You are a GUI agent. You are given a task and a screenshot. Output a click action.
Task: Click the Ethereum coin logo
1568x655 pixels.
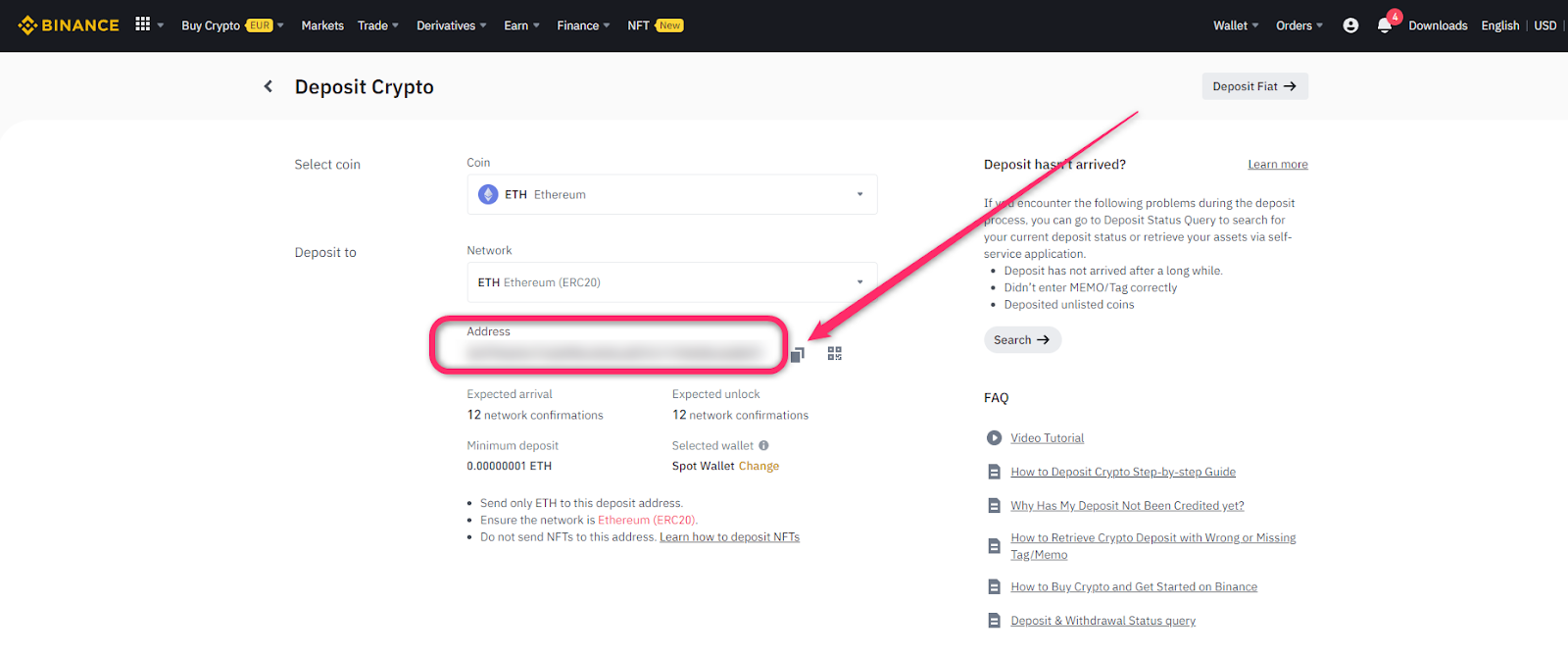pyautogui.click(x=488, y=194)
